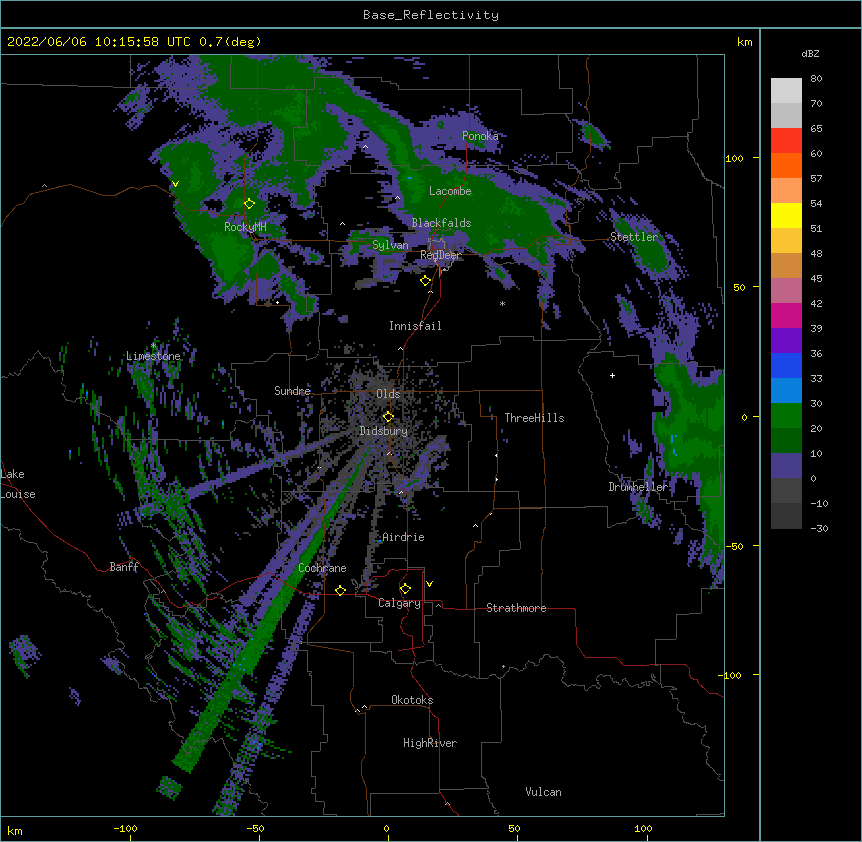Click the Ponoka city label
The height and width of the screenshot is (842, 862).
click(480, 136)
